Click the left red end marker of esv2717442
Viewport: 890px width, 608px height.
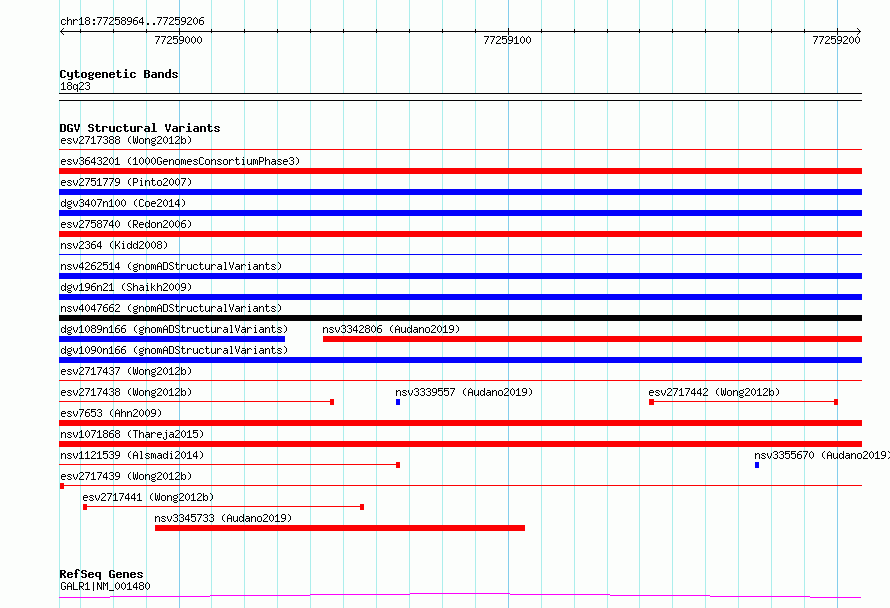(x=652, y=402)
